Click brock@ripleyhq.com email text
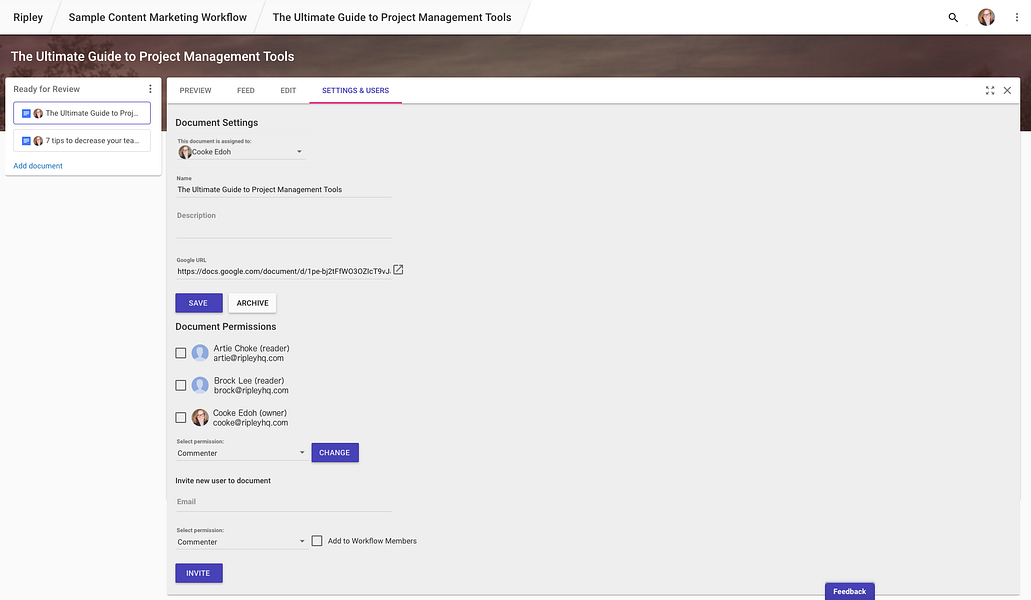Screen dimensions: 1031x600 coord(251,390)
